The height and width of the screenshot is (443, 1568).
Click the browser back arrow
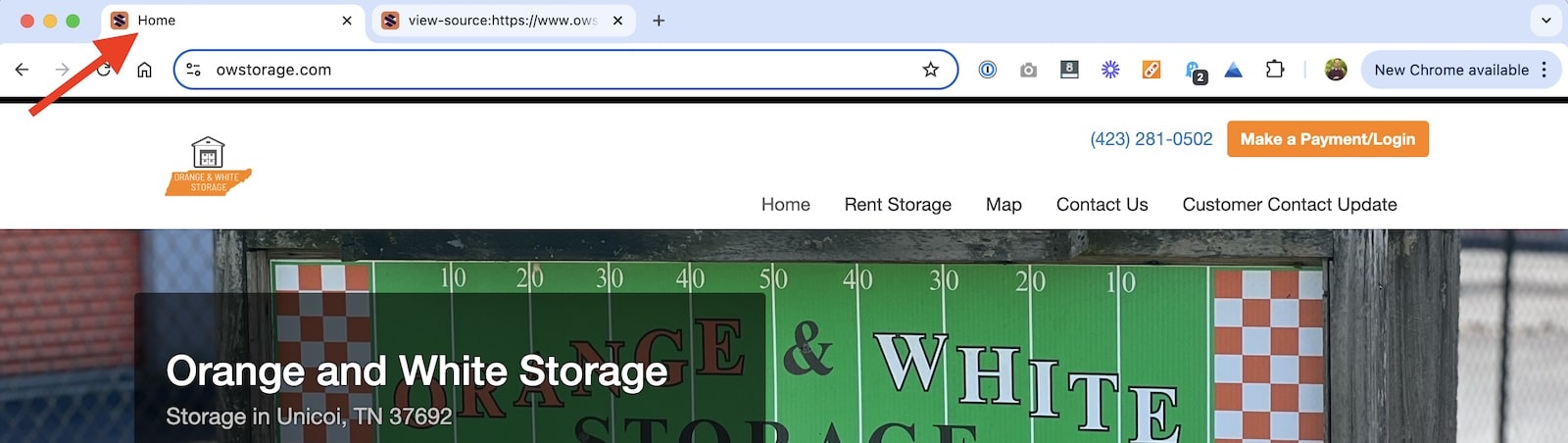[22, 70]
